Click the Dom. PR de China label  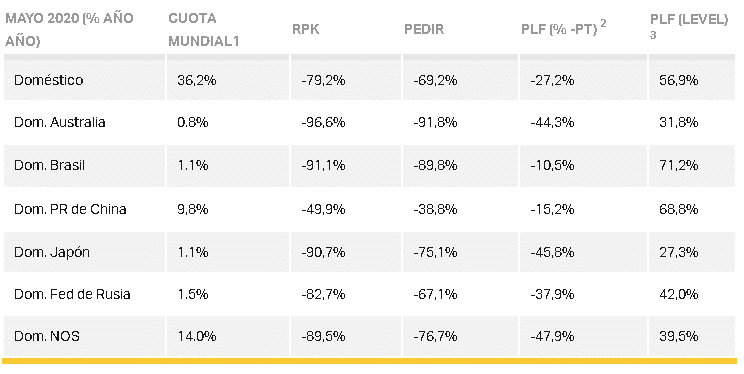point(70,209)
